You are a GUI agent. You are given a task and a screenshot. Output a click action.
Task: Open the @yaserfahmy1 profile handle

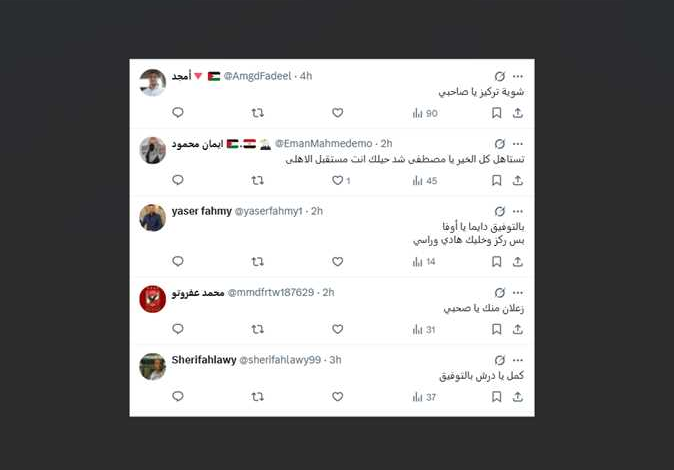269,211
